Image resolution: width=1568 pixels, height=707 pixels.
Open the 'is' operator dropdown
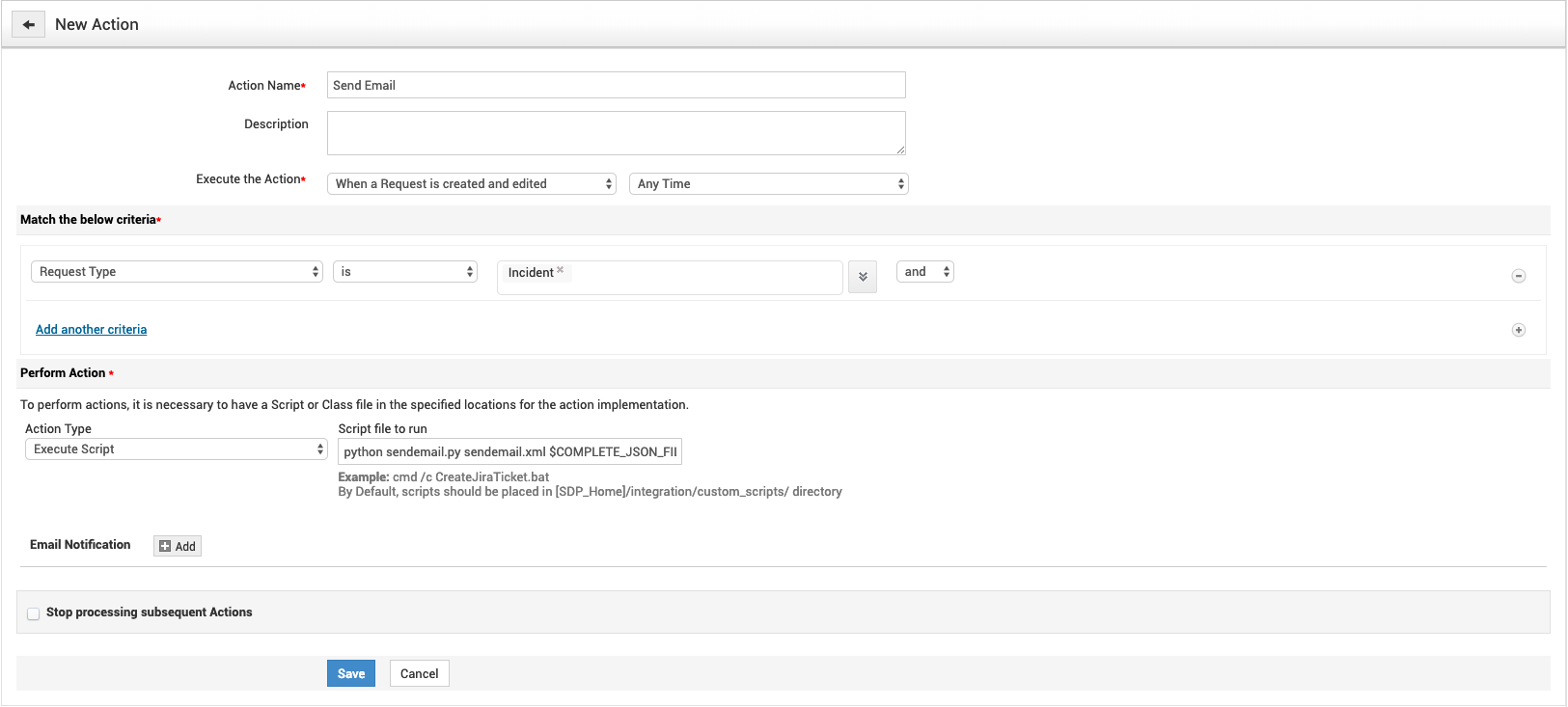coord(405,272)
